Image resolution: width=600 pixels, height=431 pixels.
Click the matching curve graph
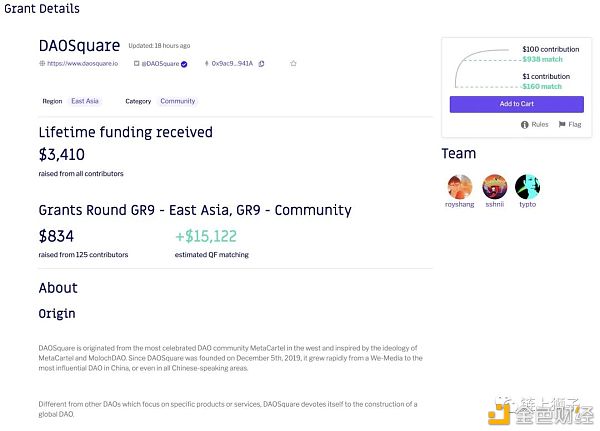pos(483,69)
